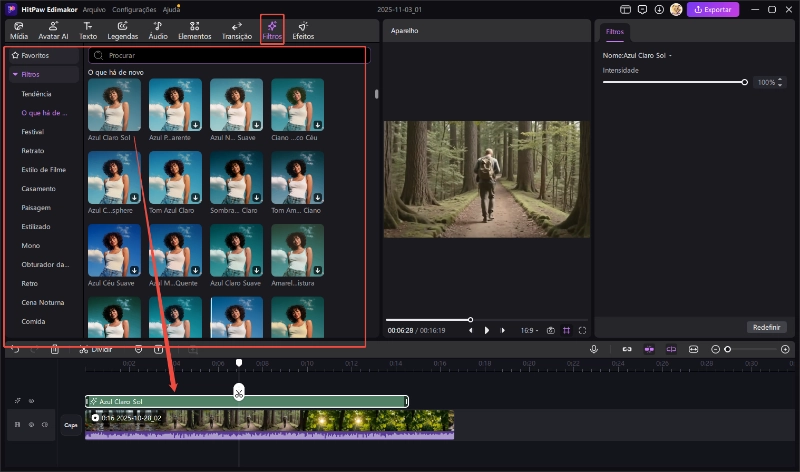Click the Exportar button
The width and height of the screenshot is (800, 472).
click(713, 9)
